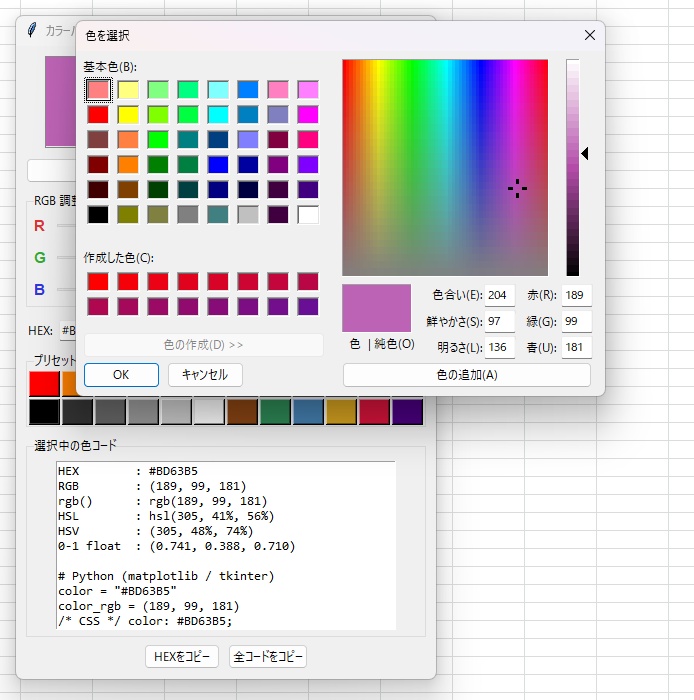Click the purple color preview box 色|純色
Image resolution: width=694 pixels, height=700 pixels.
click(376, 308)
